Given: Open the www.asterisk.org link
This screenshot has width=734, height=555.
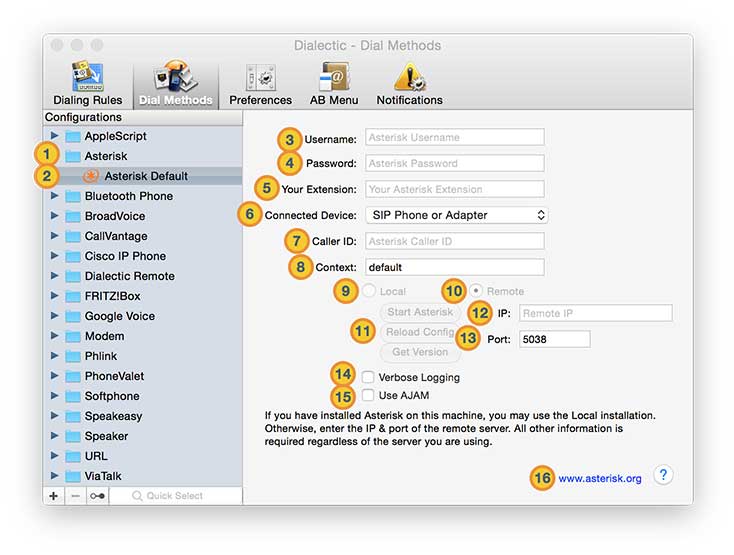Looking at the screenshot, I should (x=600, y=478).
